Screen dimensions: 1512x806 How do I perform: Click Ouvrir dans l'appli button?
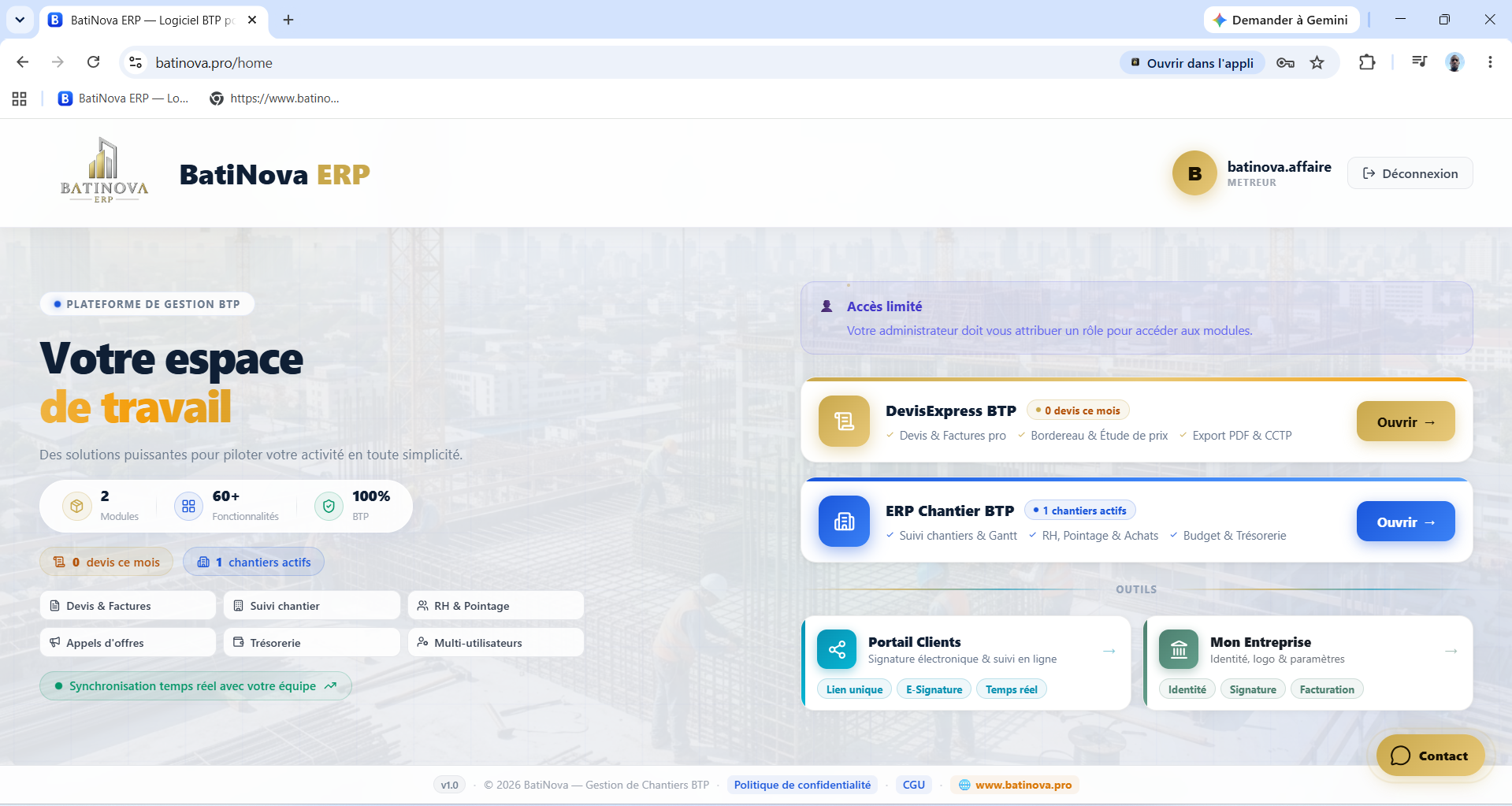[1192, 62]
